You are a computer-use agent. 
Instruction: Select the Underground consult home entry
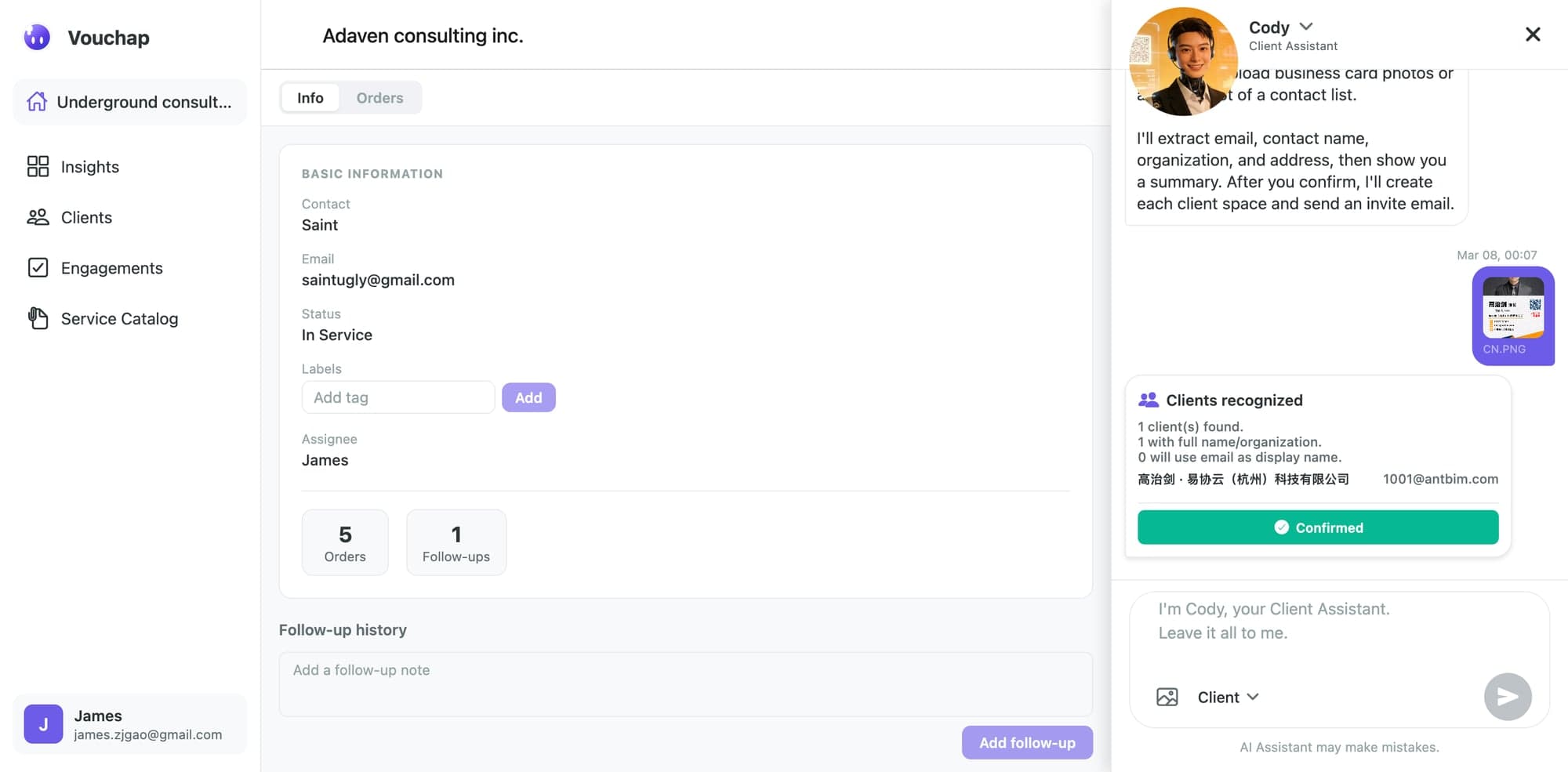(129, 101)
